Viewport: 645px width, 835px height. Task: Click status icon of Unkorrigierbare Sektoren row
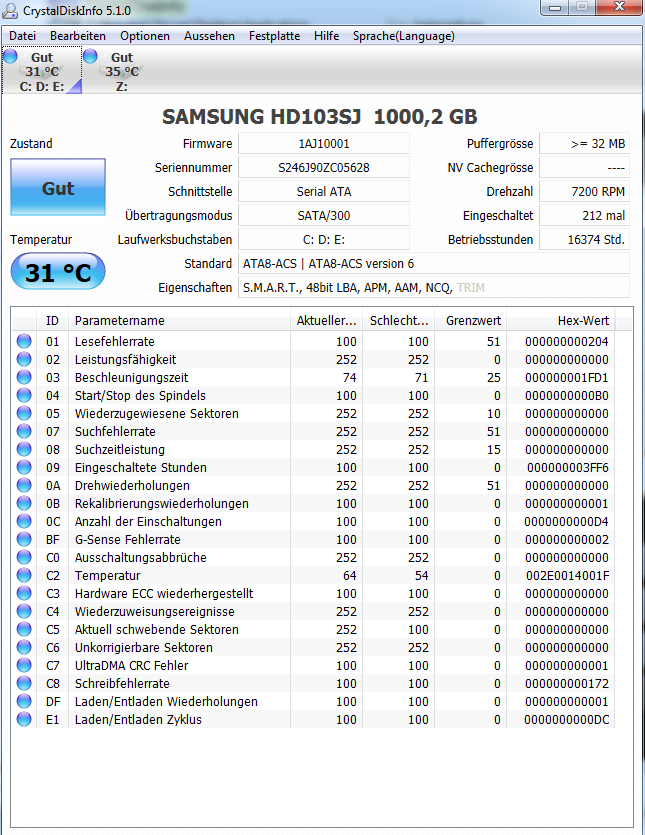[x=24, y=648]
